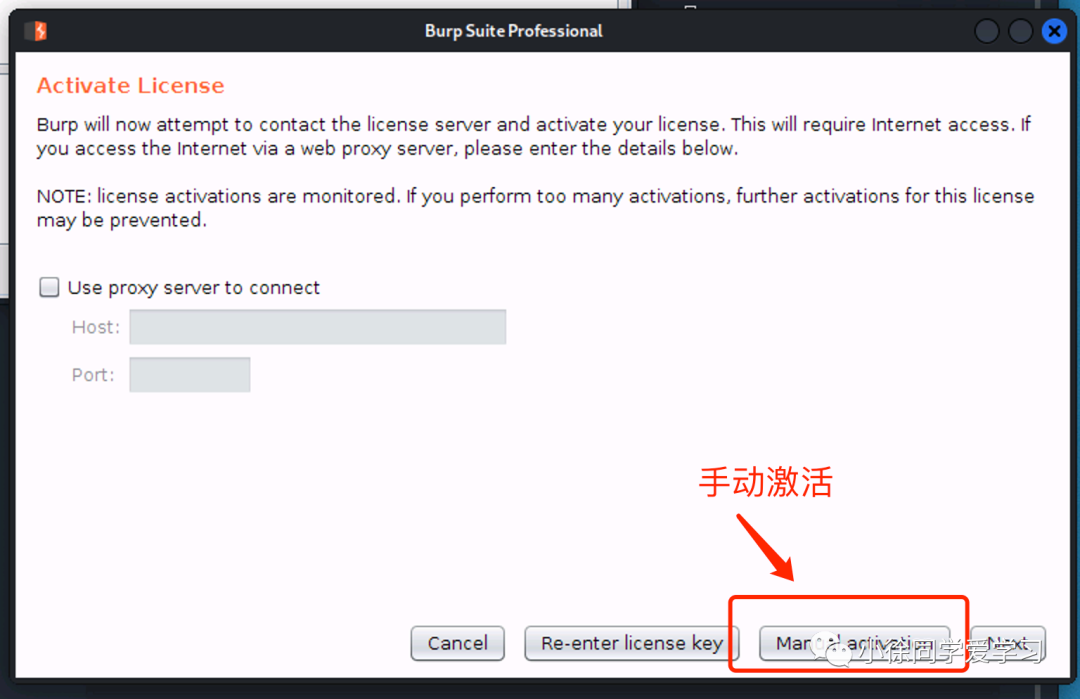1080x699 pixels.
Task: Select the Manual activation button
Action: [x=854, y=643]
